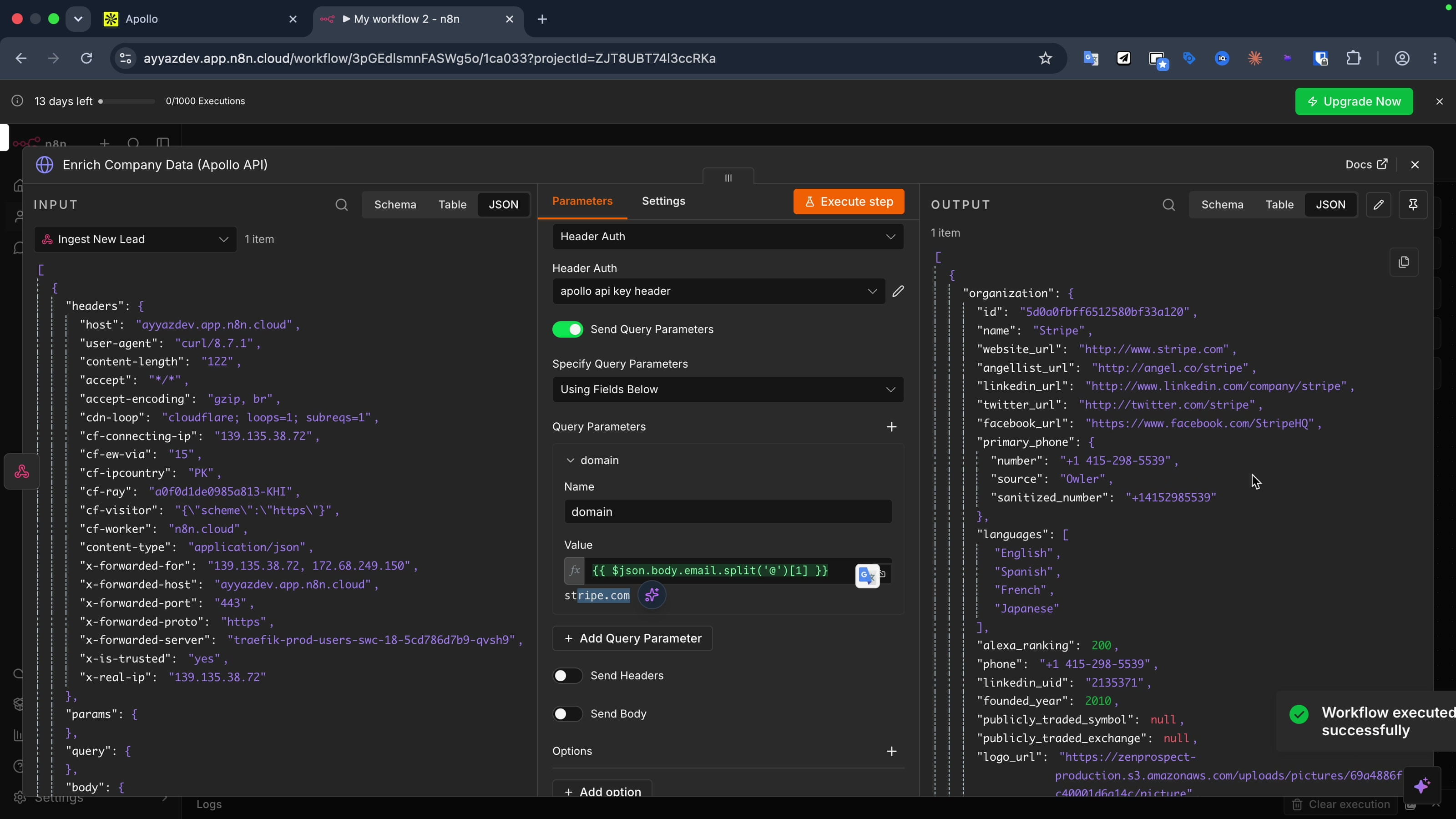Disable Send Query Parameters toggle
1456x819 pixels.
coord(567,329)
